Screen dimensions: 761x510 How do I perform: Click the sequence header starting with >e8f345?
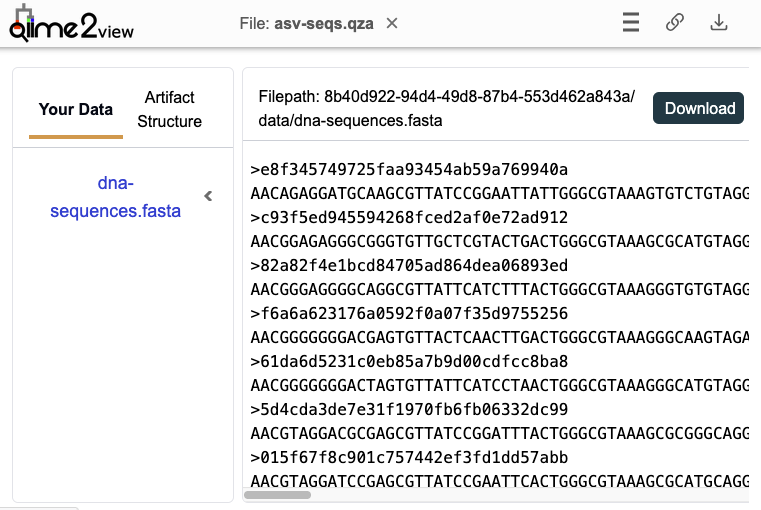(409, 169)
